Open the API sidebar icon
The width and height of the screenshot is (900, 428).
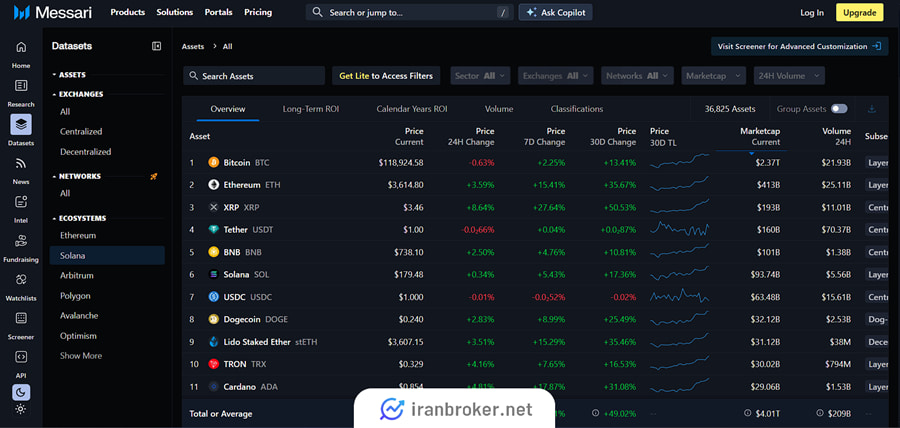pos(21,356)
